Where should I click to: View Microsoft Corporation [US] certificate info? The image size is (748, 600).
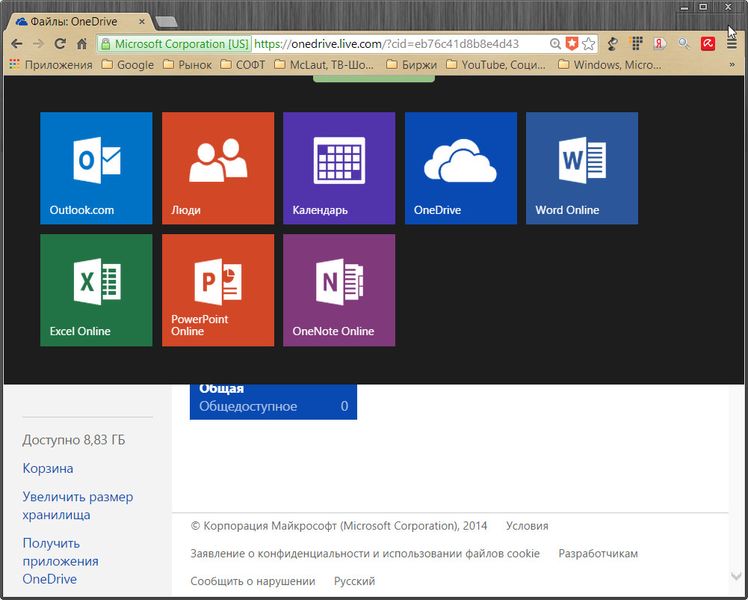click(175, 44)
